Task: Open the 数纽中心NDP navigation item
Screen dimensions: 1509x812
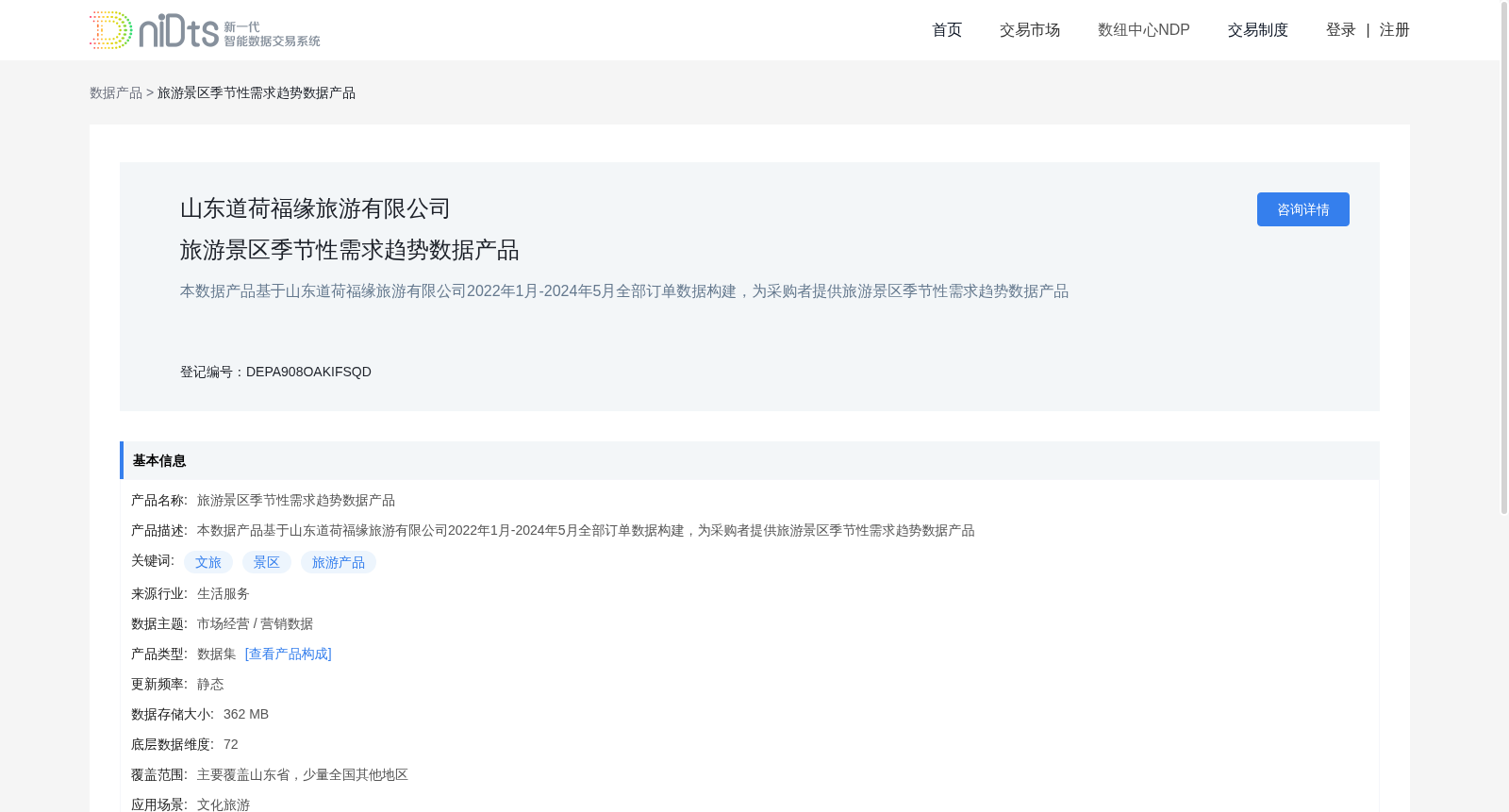Action: 1144,30
